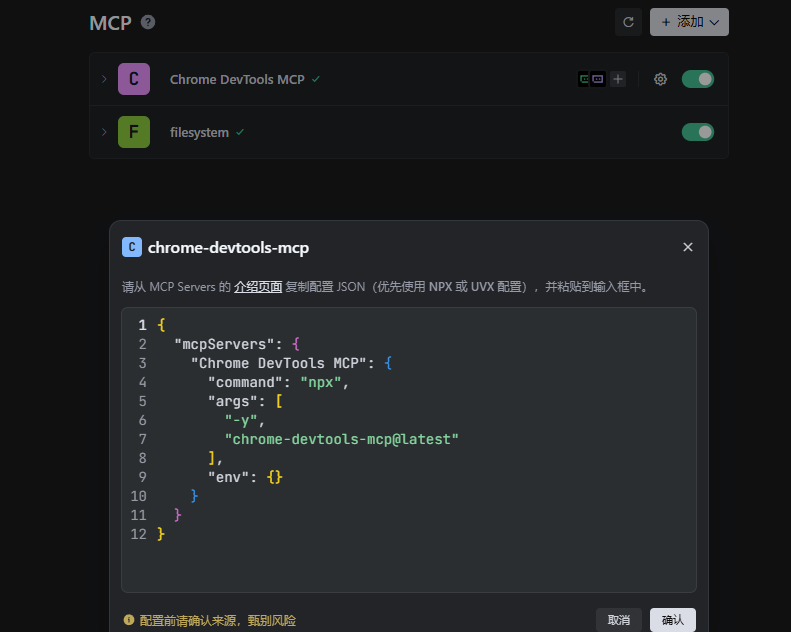Open the 添加 dropdown button
The height and width of the screenshot is (632, 791).
coord(689,22)
